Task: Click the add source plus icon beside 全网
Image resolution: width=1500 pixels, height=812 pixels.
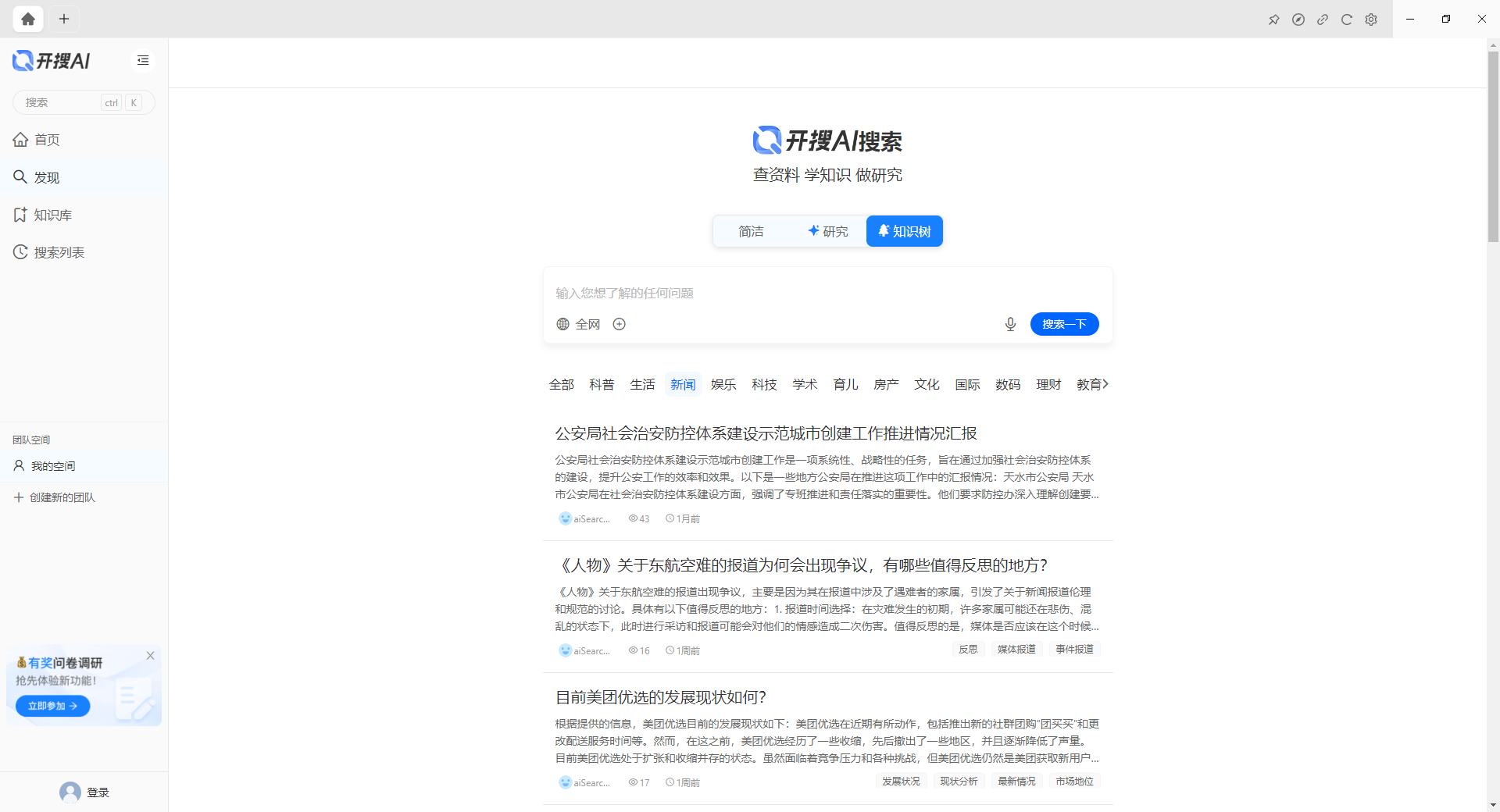Action: pyautogui.click(x=619, y=324)
